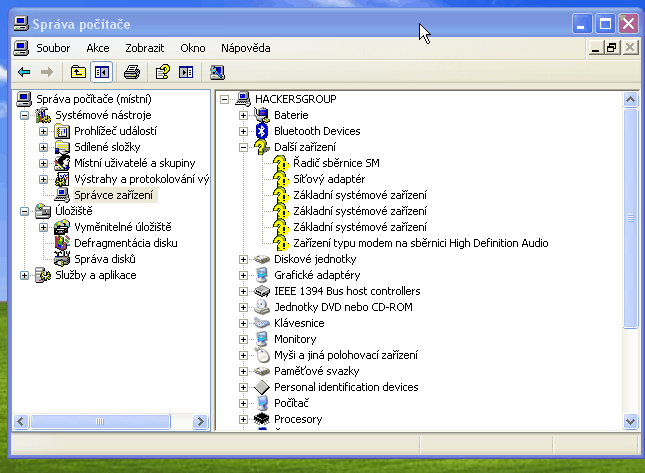645x473 pixels.
Task: Select the Bluetooth Devices category
Action: coord(316,131)
